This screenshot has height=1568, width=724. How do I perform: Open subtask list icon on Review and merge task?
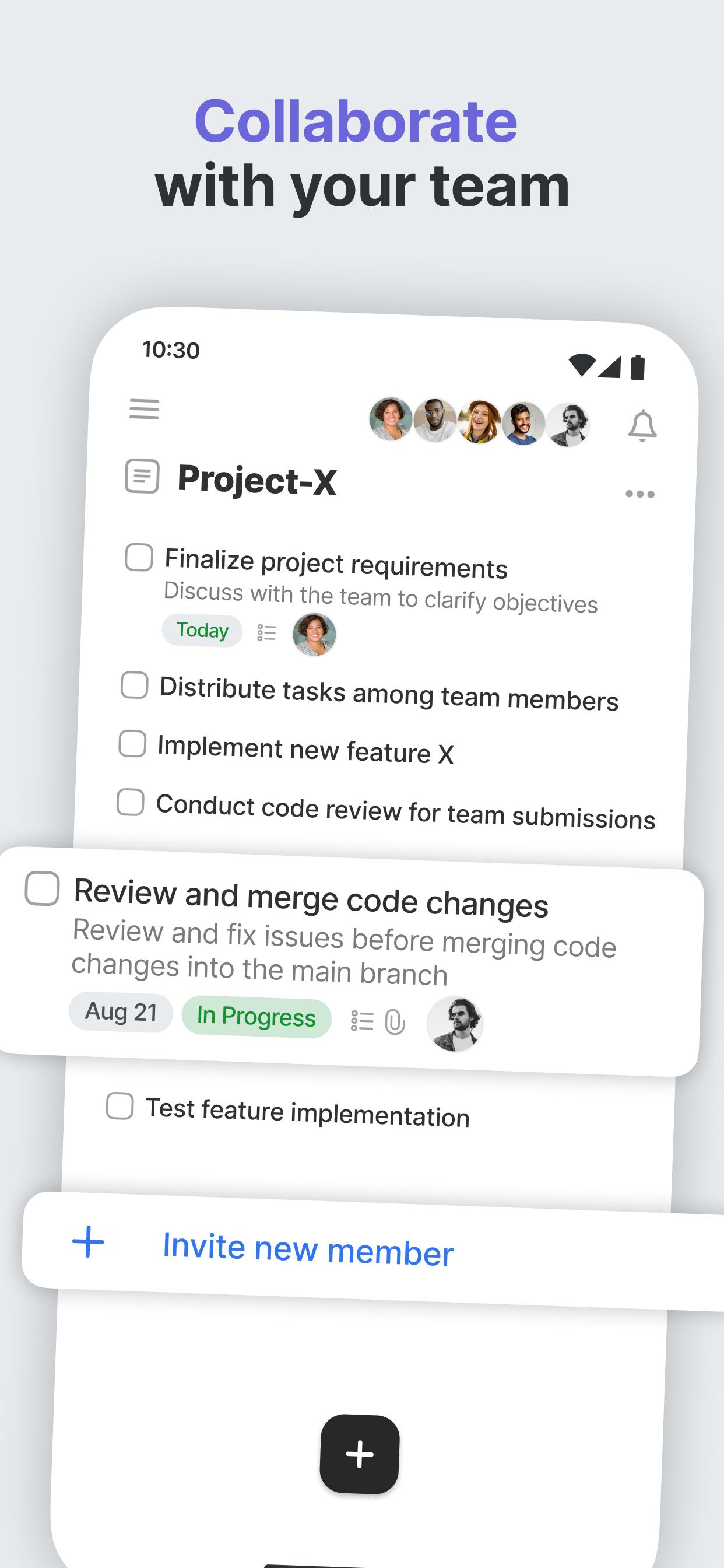pos(362,1020)
